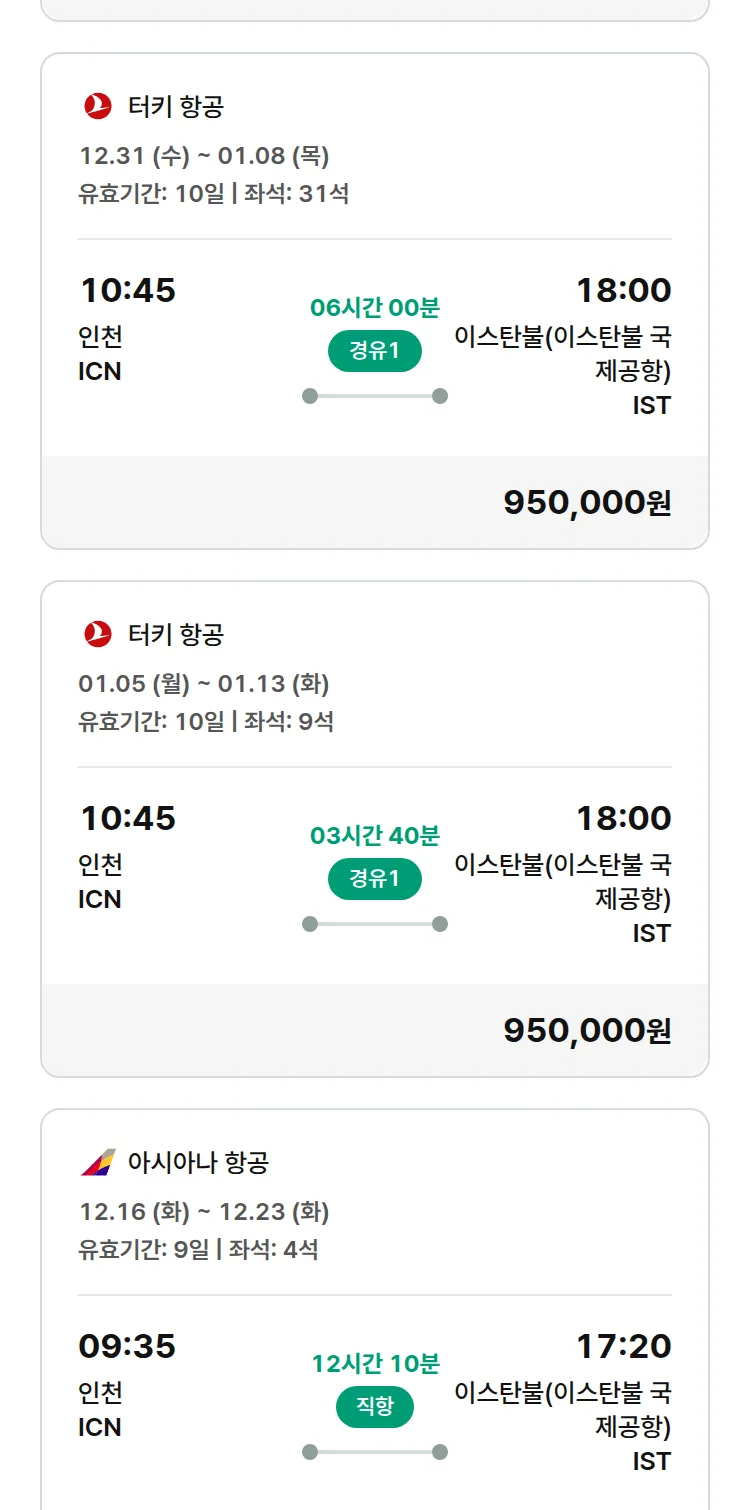Select the 경유1 badge on 06시간 00분 flight
The width and height of the screenshot is (750, 1510).
coord(375,351)
